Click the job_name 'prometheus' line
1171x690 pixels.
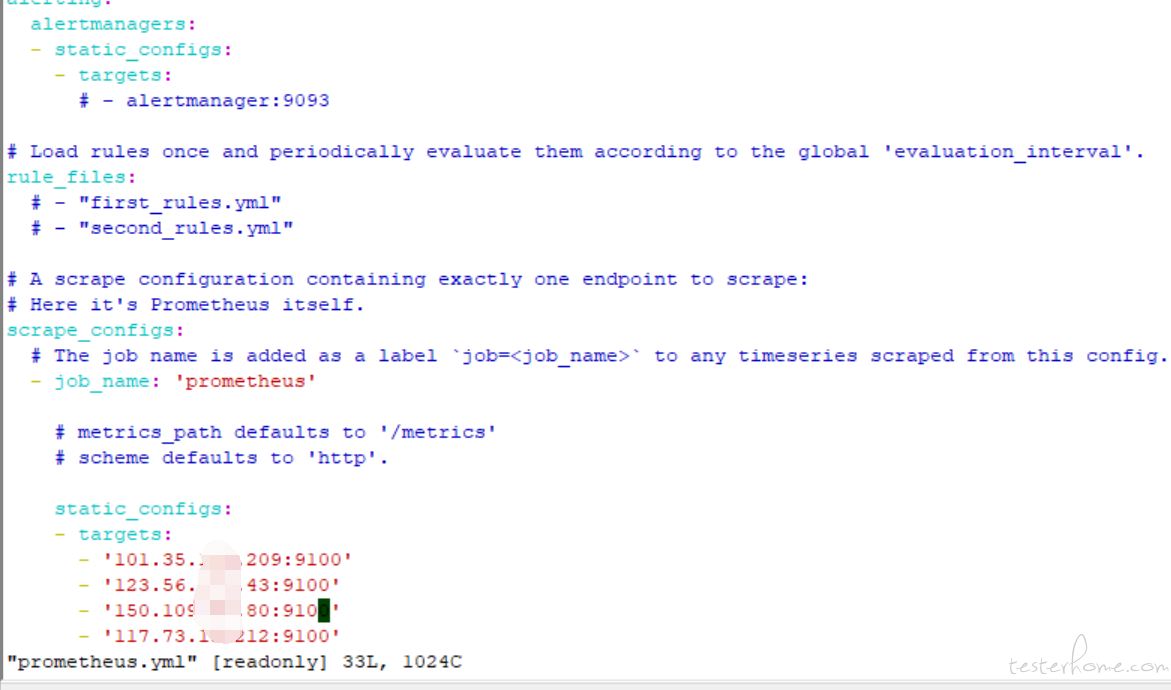pyautogui.click(x=173, y=381)
